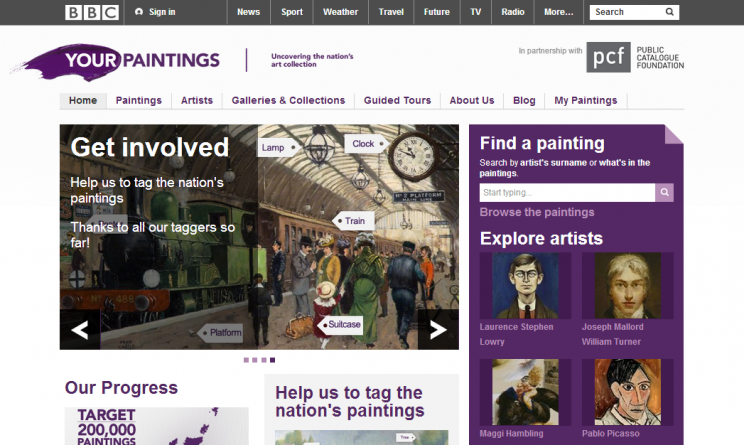Screen dimensions: 744x445
Task: Click the Target 200,000 paintings progress map
Action: [157, 426]
